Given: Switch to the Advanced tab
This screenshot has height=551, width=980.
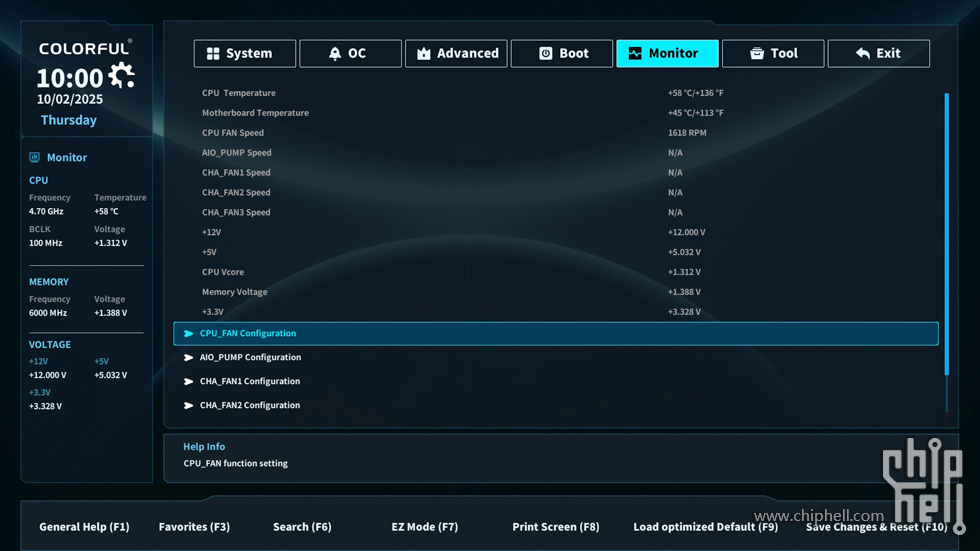Looking at the screenshot, I should (456, 54).
